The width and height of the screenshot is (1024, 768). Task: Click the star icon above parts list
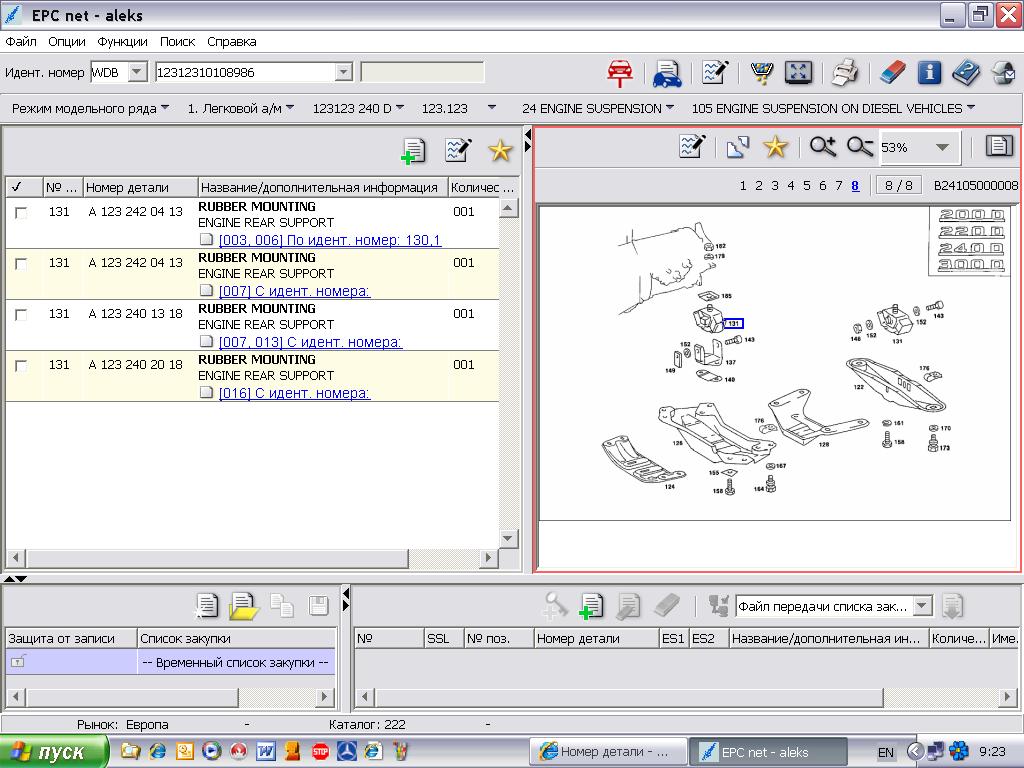[x=500, y=150]
